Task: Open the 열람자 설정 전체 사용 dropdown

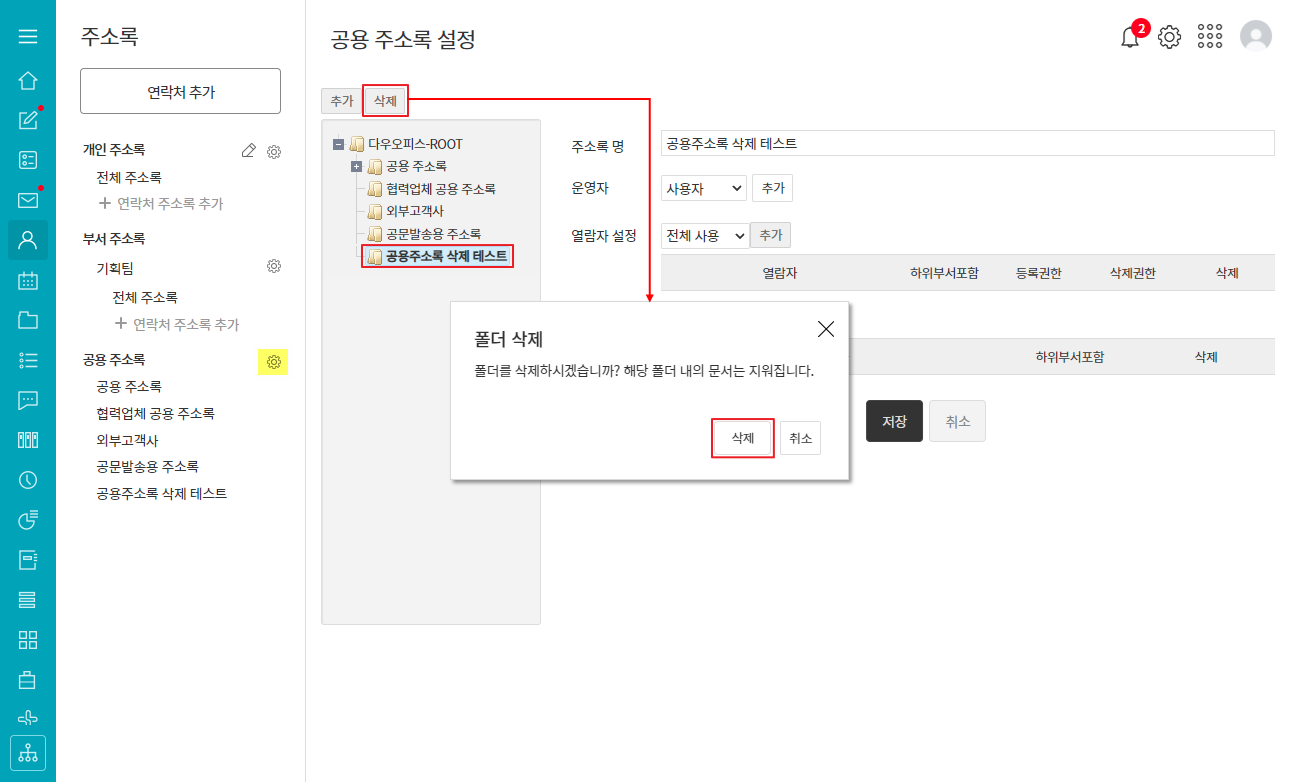Action: [704, 235]
